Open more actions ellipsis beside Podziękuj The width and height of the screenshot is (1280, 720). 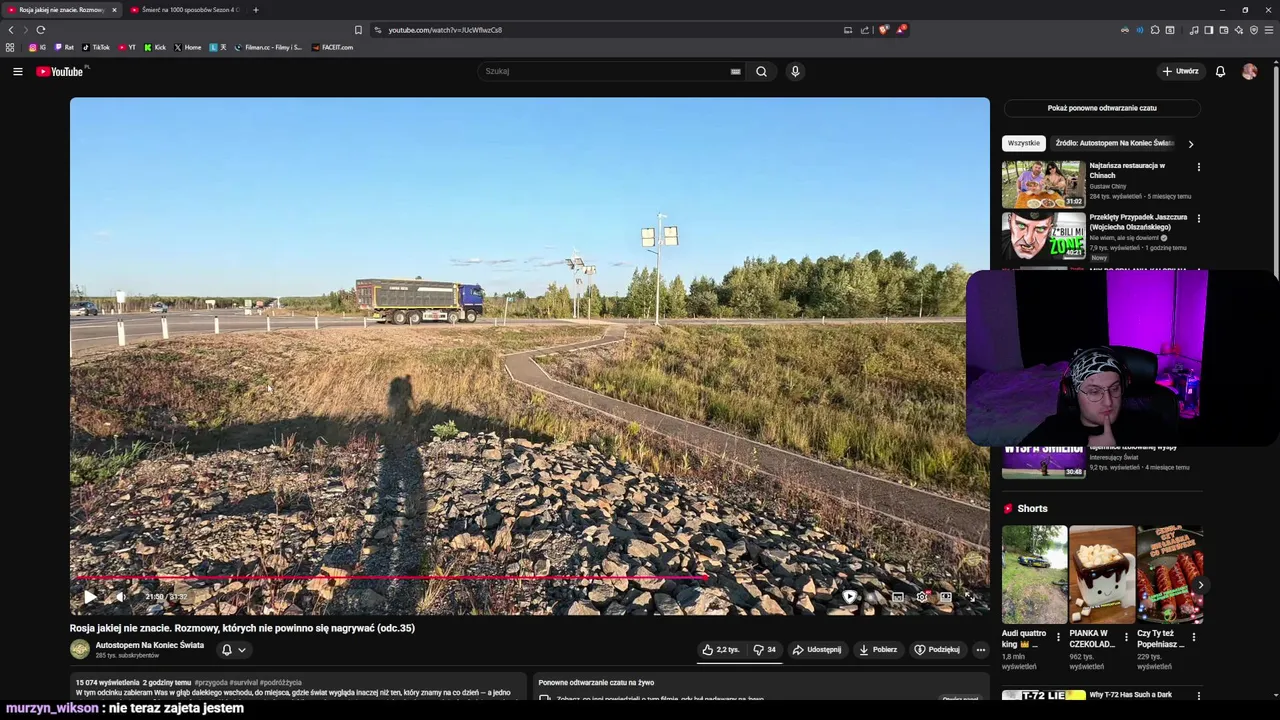[981, 649]
